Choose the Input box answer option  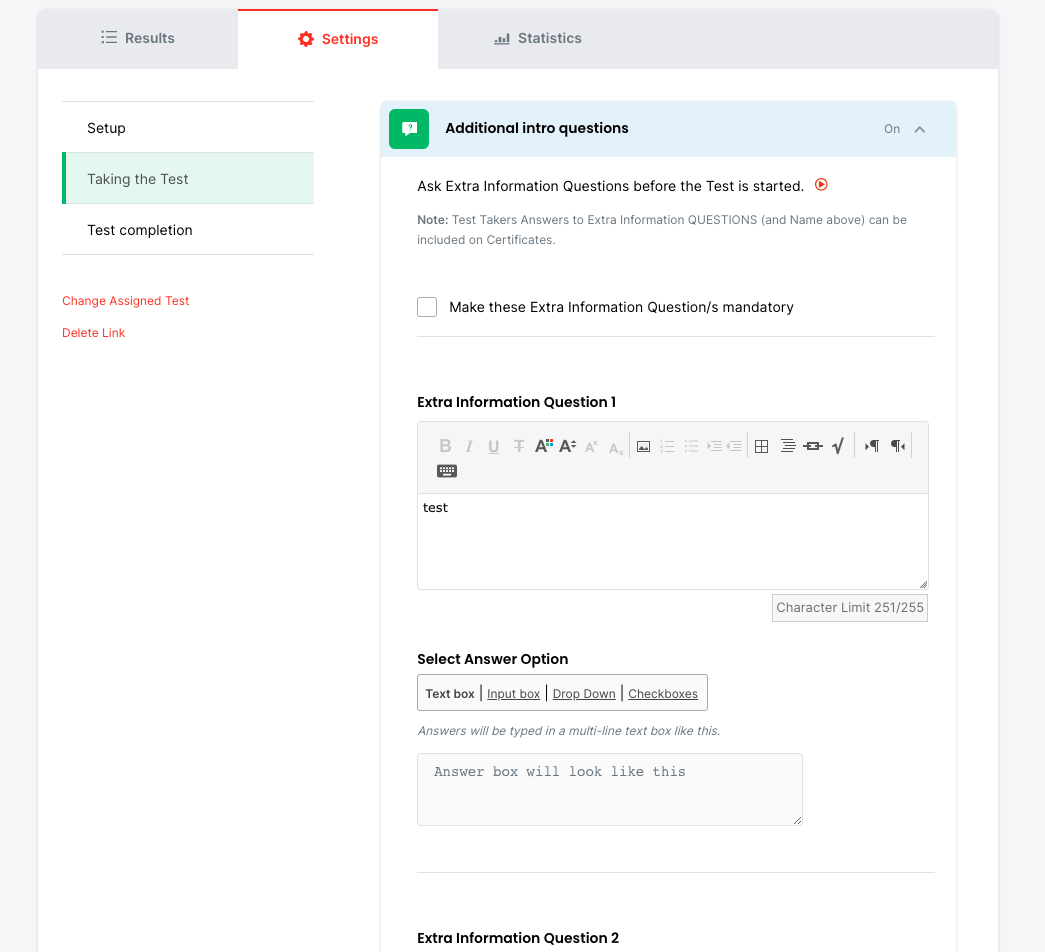[513, 694]
